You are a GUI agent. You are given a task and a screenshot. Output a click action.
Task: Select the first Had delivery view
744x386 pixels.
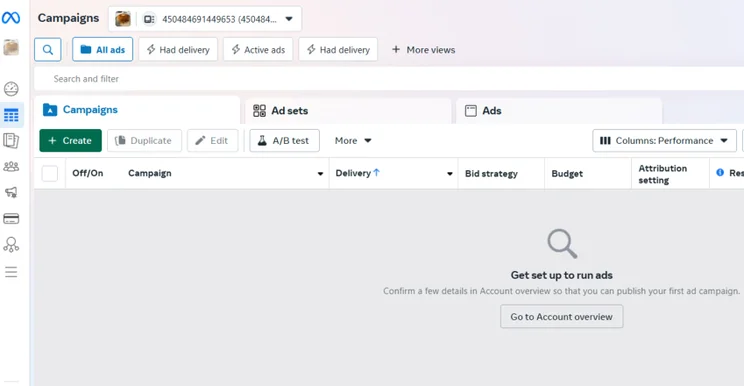click(178, 50)
